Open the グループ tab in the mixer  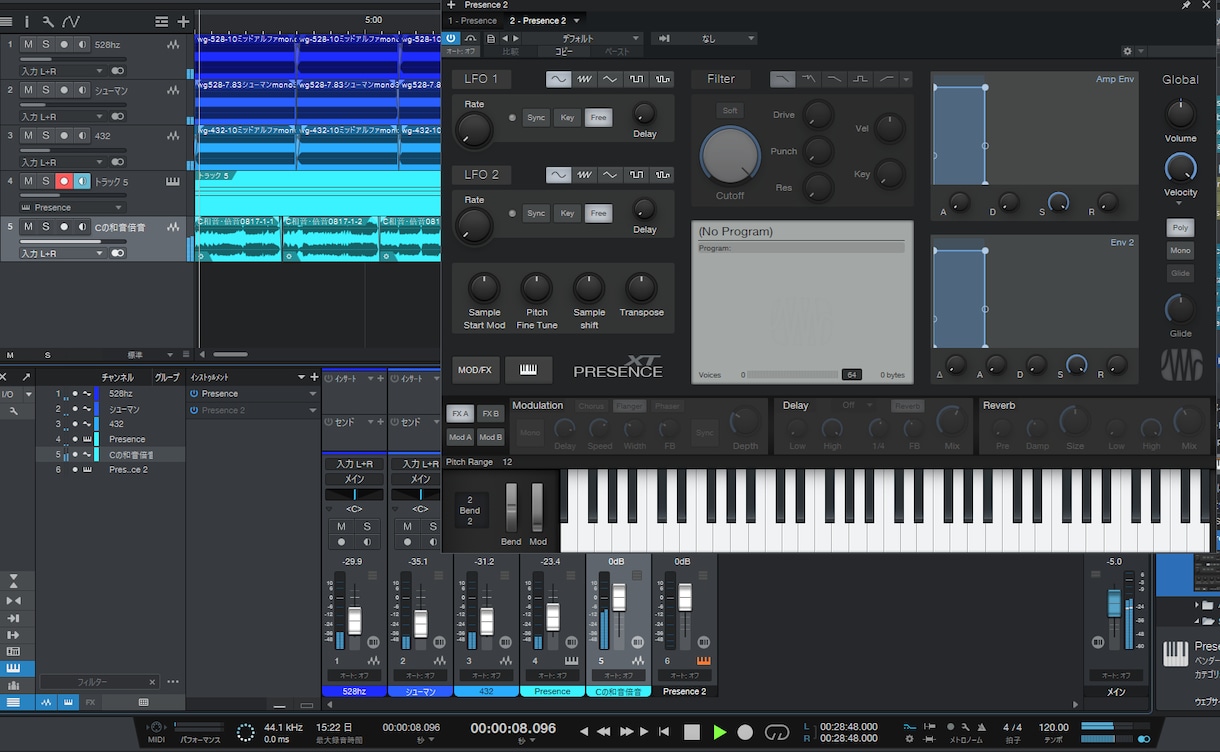click(167, 378)
